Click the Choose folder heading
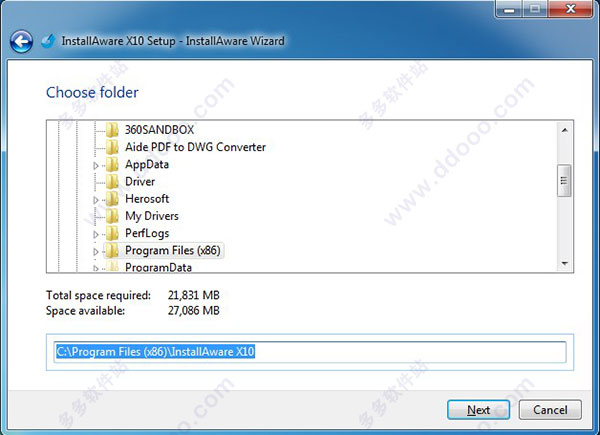Image resolution: width=600 pixels, height=435 pixels. click(x=92, y=93)
